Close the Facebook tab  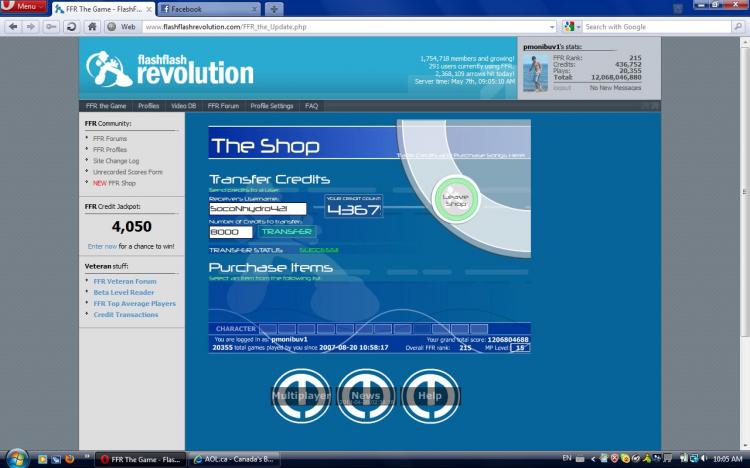click(x=254, y=9)
